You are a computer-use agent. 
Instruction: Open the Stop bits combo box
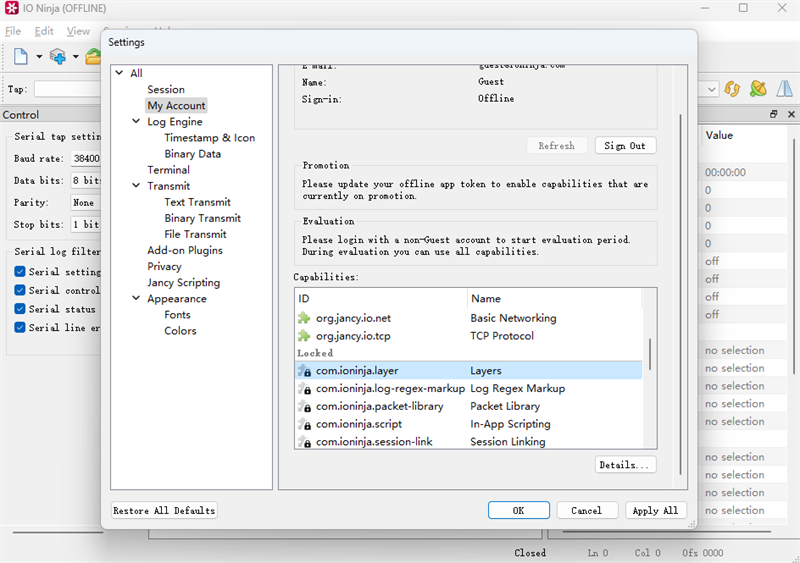(x=85, y=224)
